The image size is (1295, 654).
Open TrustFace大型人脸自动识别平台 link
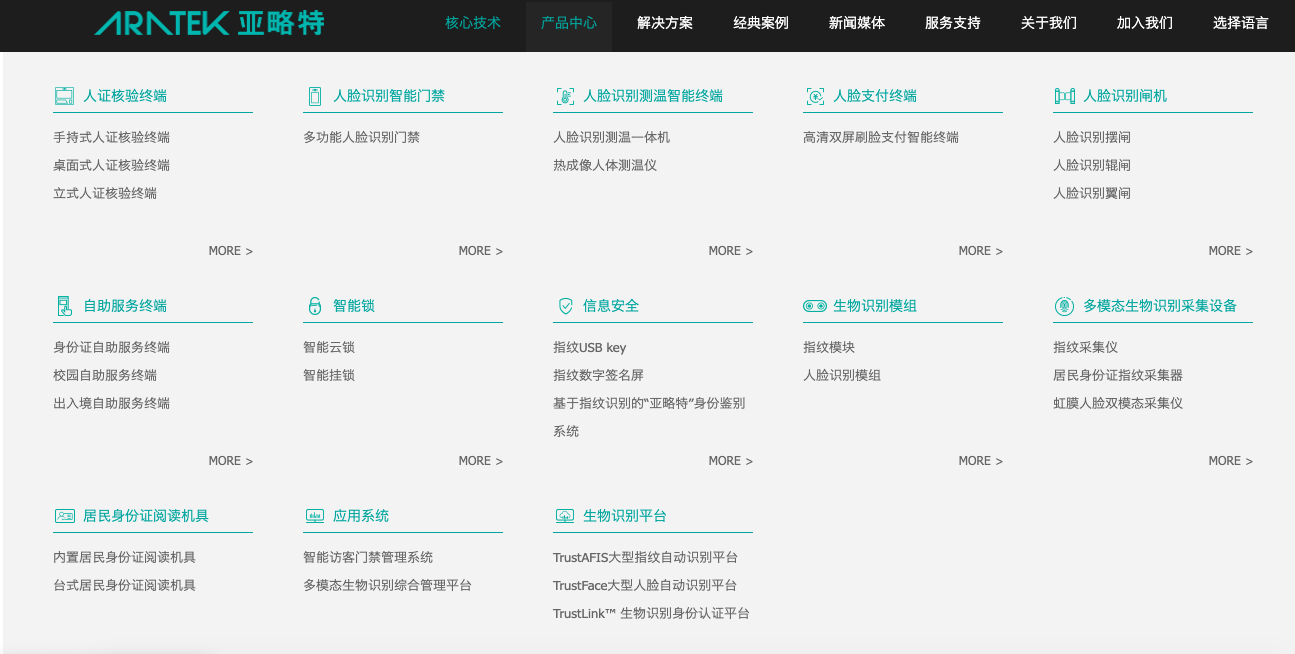645,585
